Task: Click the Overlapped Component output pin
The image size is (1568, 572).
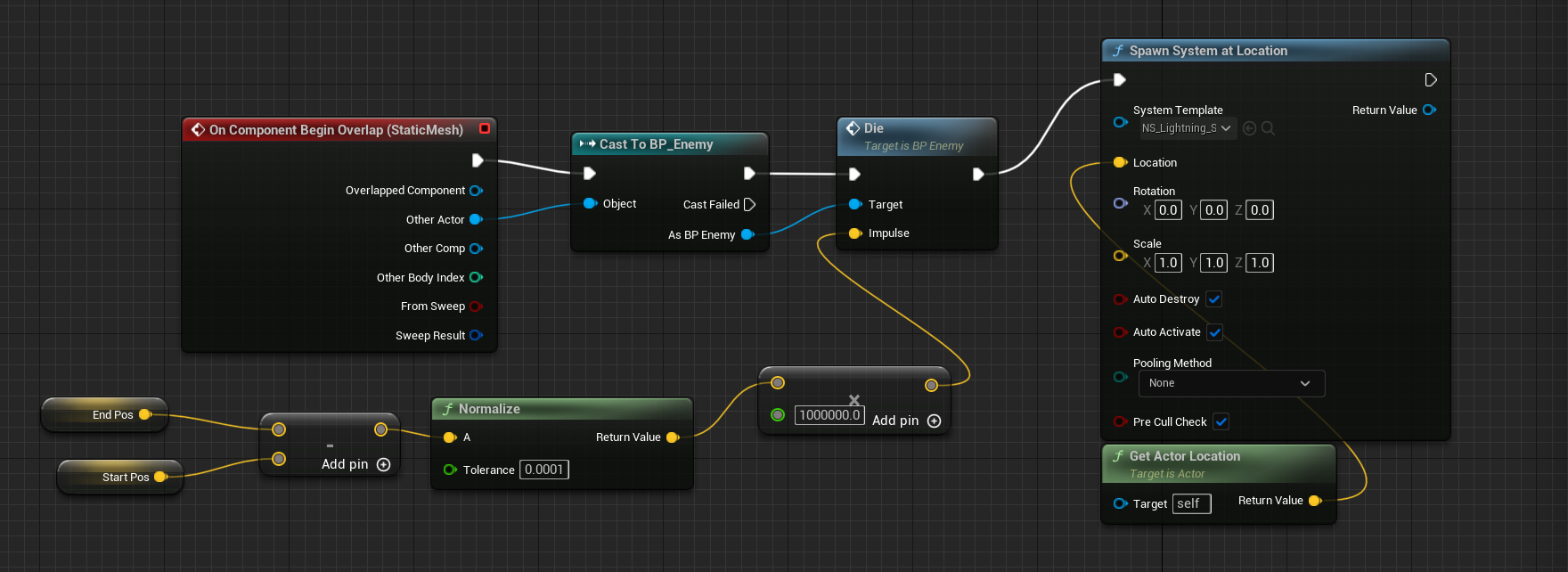Action: pos(476,191)
